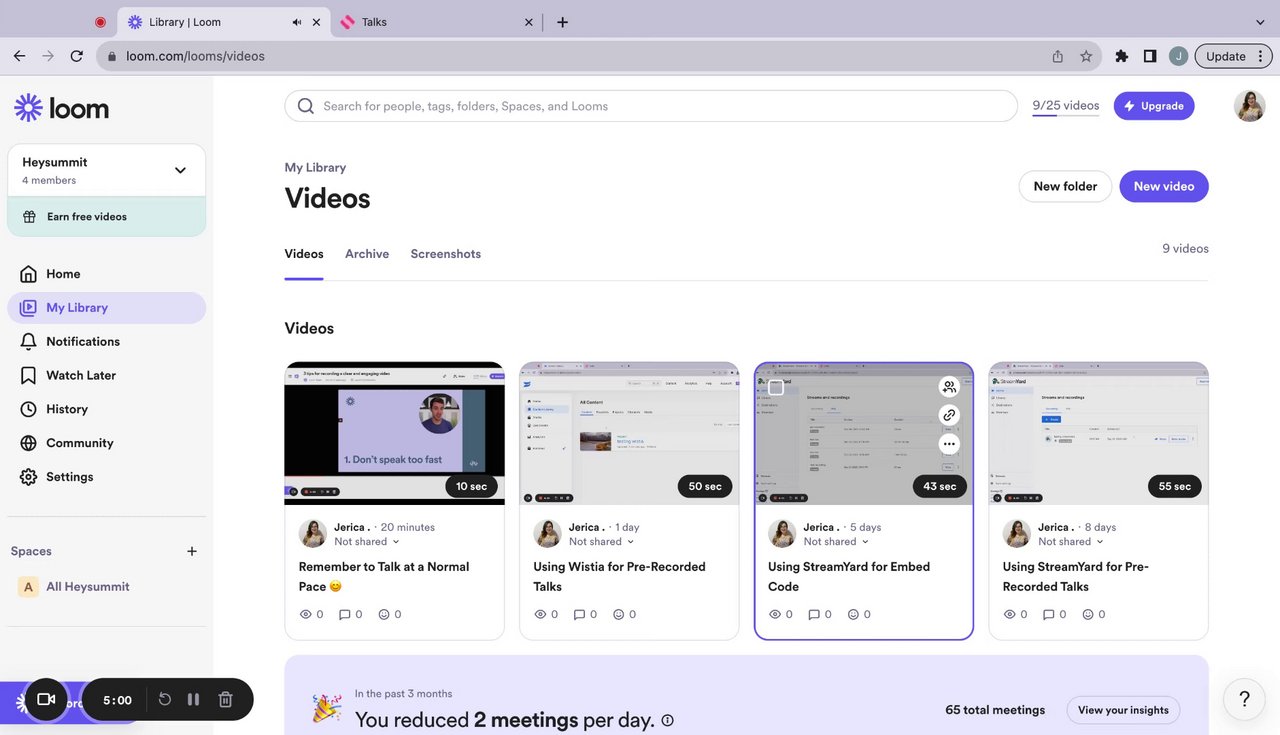This screenshot has height=735, width=1280.
Task: Copy link icon on StreamYard Embed Code video
Action: coord(949,415)
